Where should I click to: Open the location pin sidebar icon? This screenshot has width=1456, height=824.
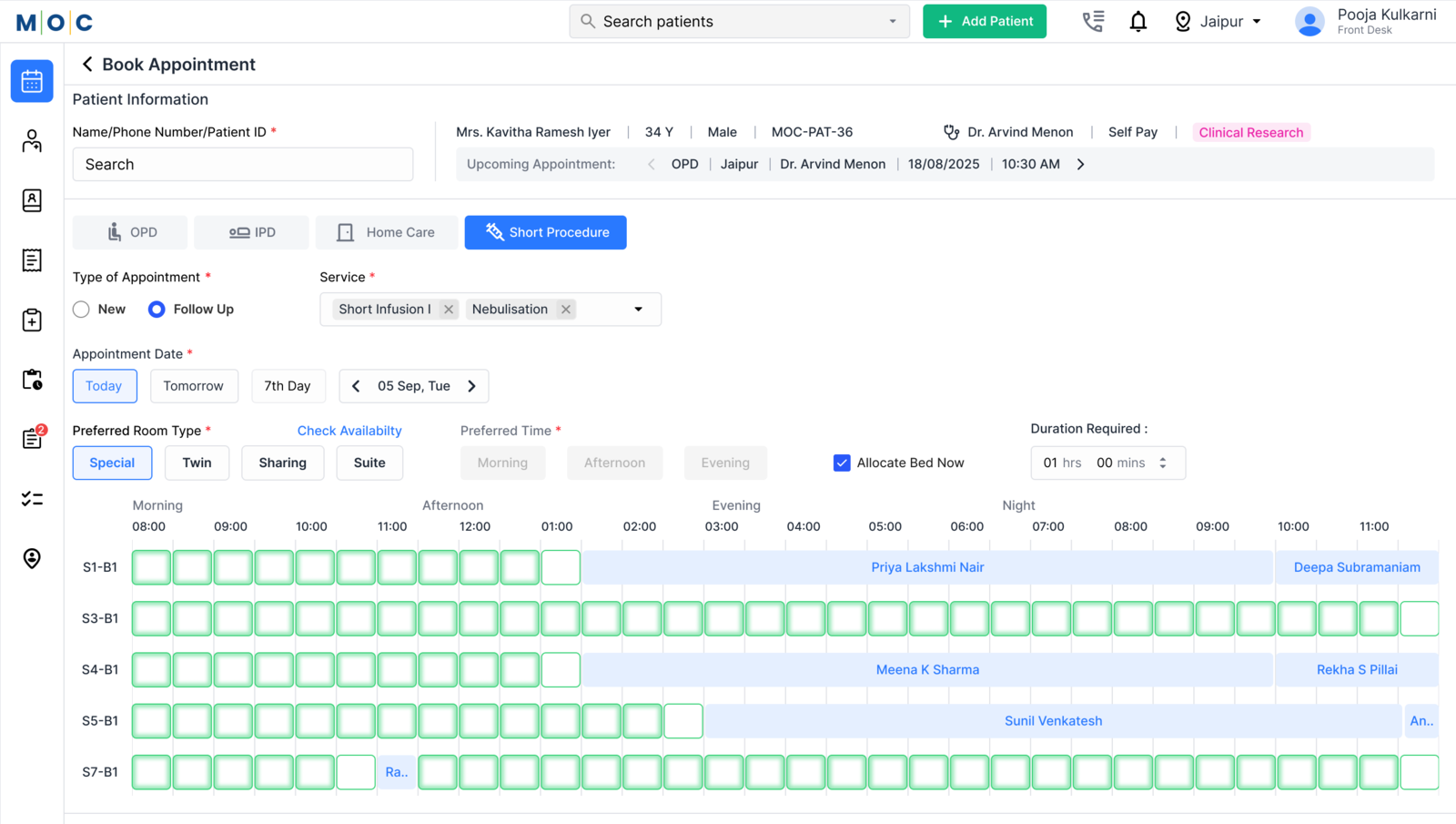pyautogui.click(x=32, y=558)
